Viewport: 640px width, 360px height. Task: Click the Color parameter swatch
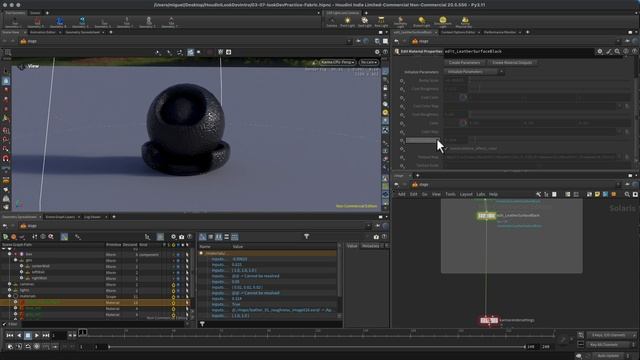click(x=463, y=122)
